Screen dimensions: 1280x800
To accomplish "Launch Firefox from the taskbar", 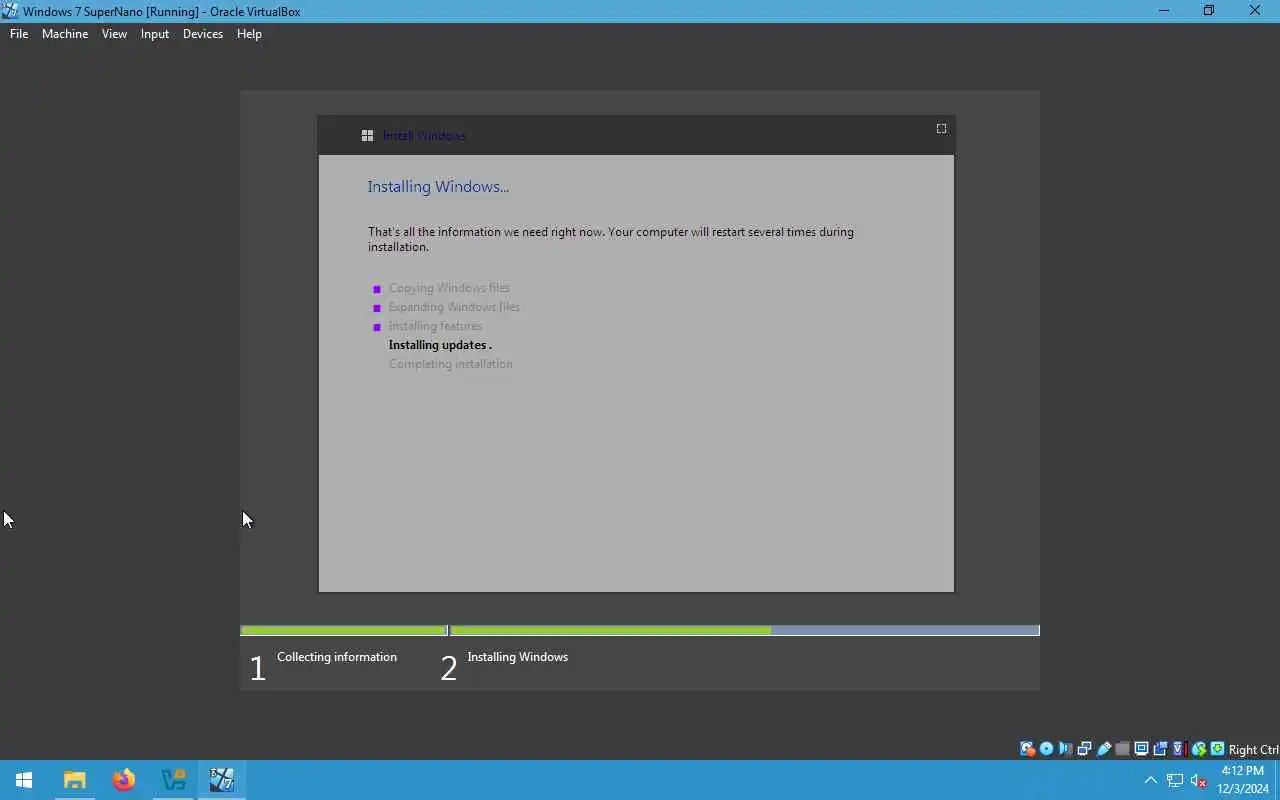I will [124, 780].
